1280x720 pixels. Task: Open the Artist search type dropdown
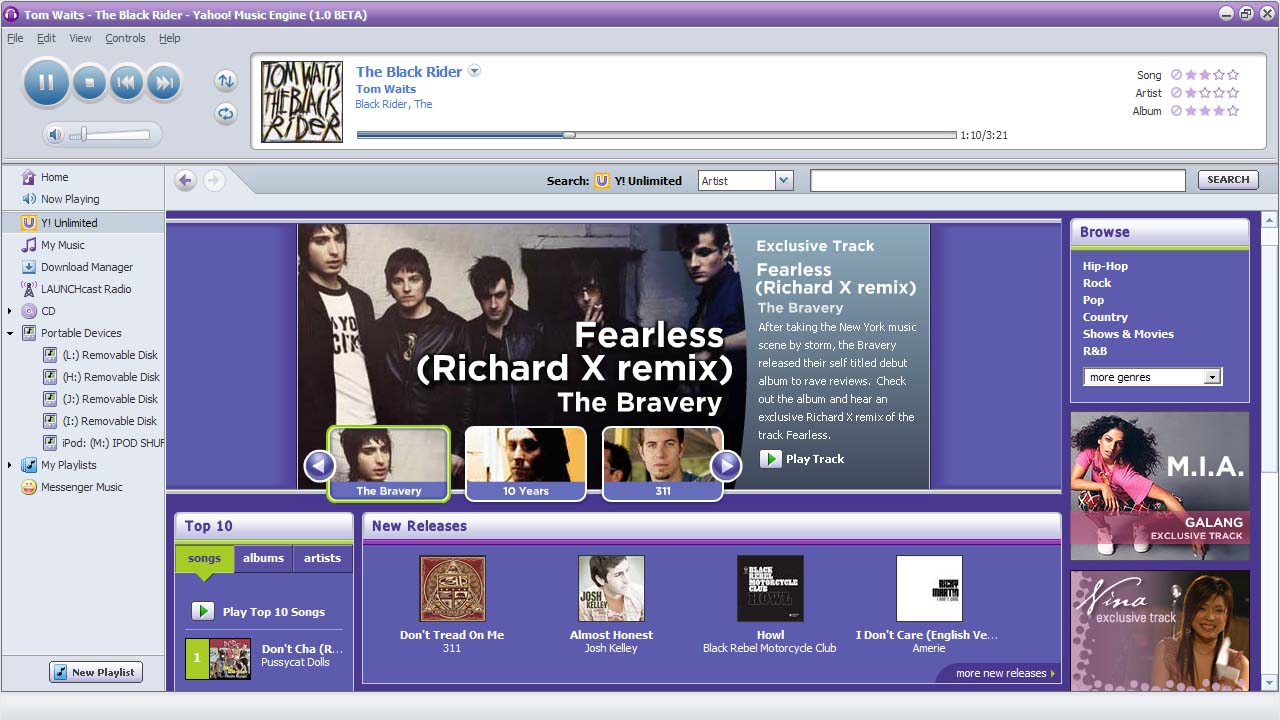pos(784,181)
